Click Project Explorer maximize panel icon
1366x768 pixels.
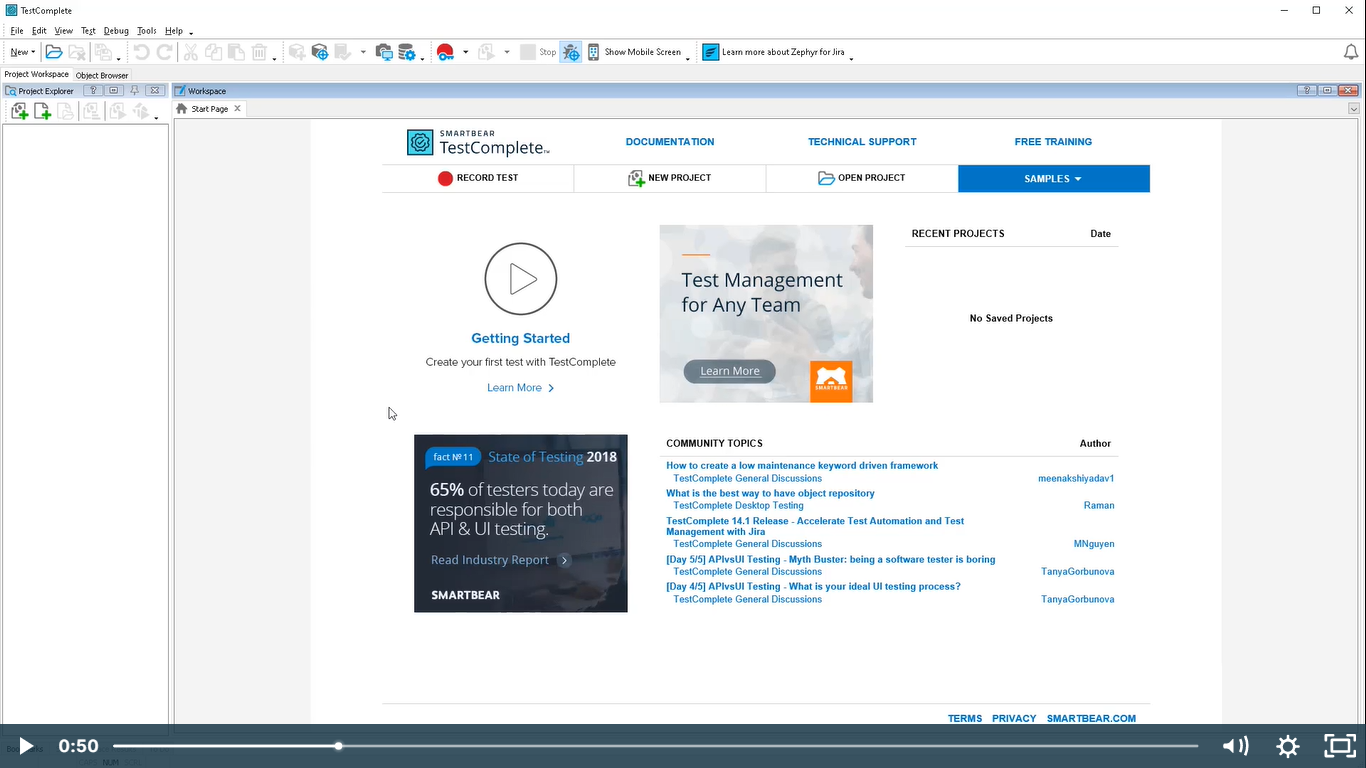114,91
